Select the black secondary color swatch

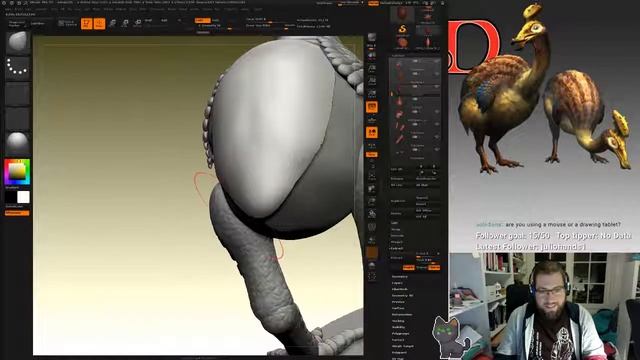[11, 197]
